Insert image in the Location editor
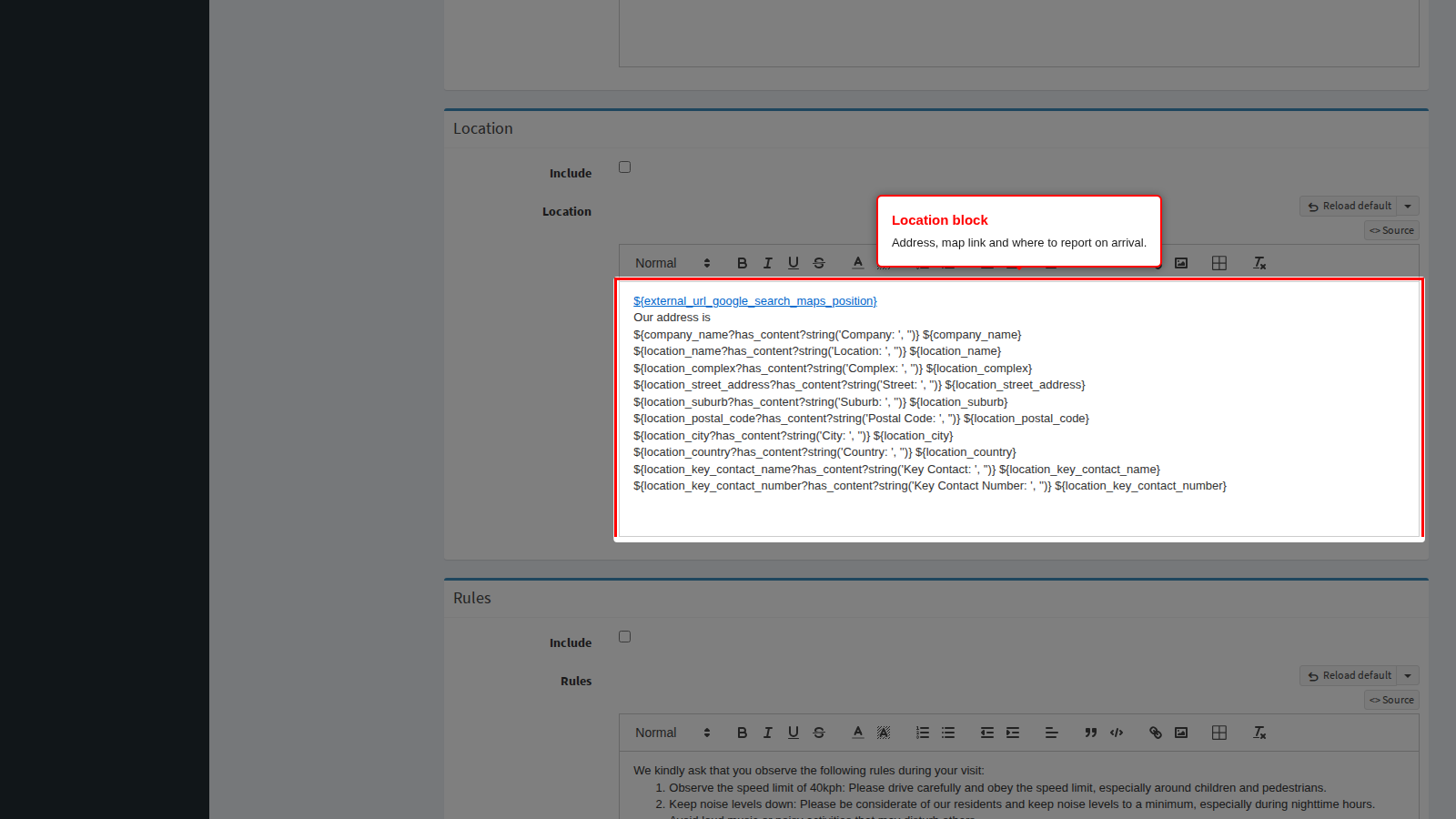This screenshot has width=1456, height=819. point(1181,263)
